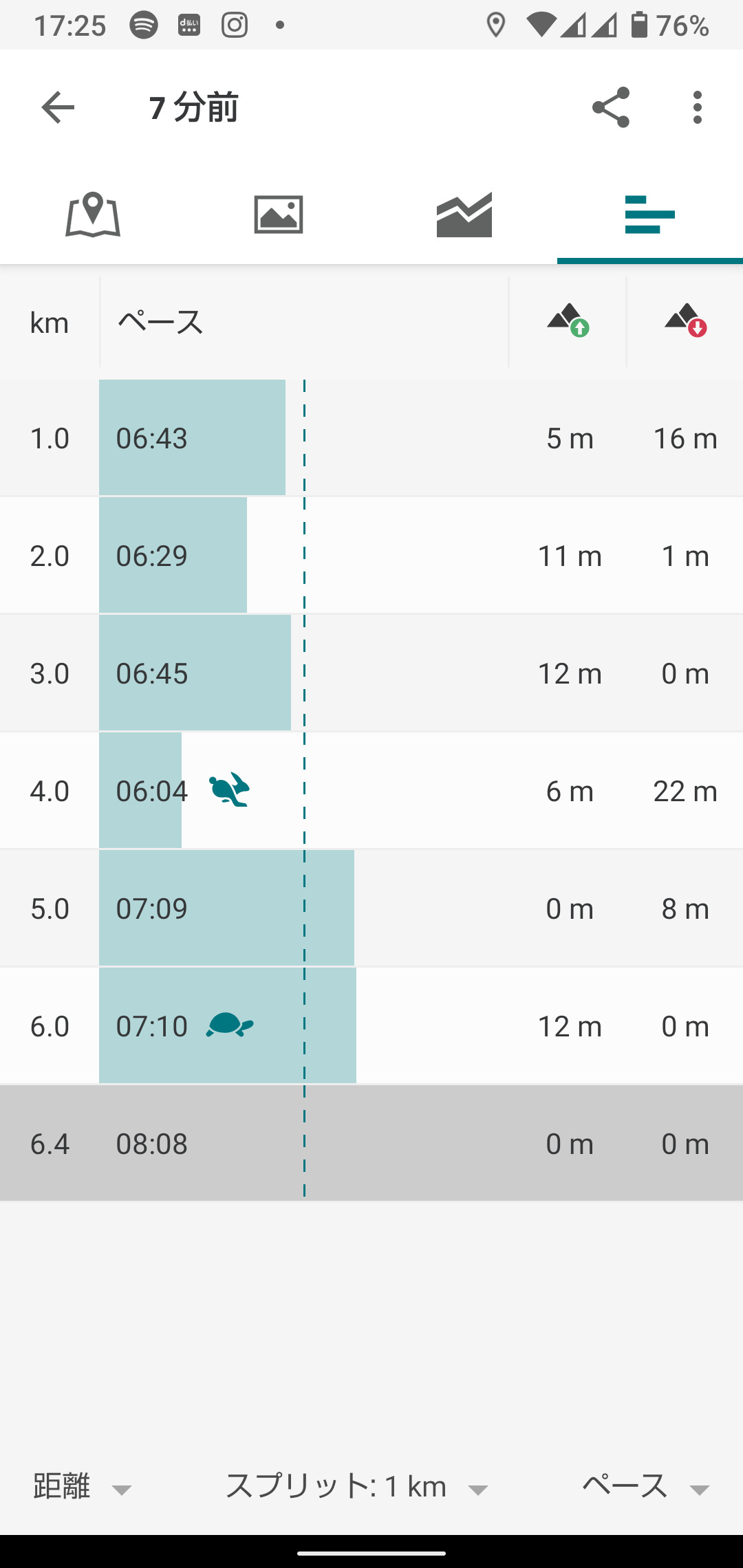Viewport: 743px width, 1568px height.
Task: Tap the km column header
Action: [x=50, y=322]
